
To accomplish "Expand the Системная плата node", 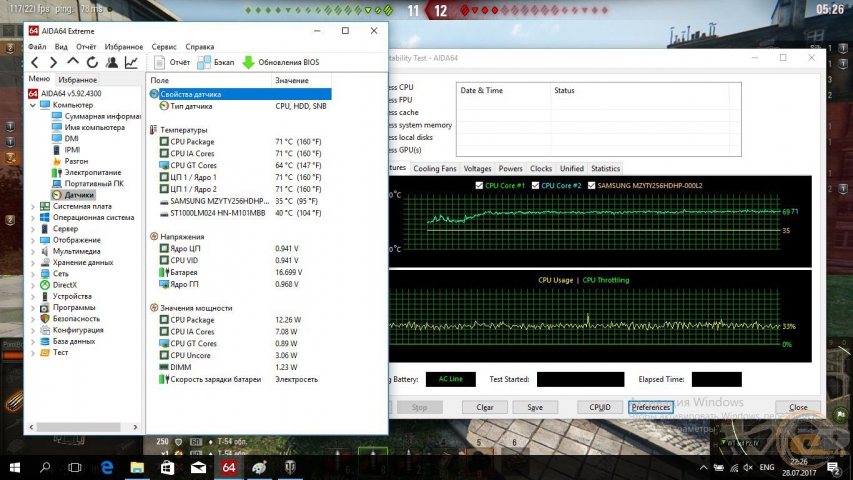I will 33,207.
